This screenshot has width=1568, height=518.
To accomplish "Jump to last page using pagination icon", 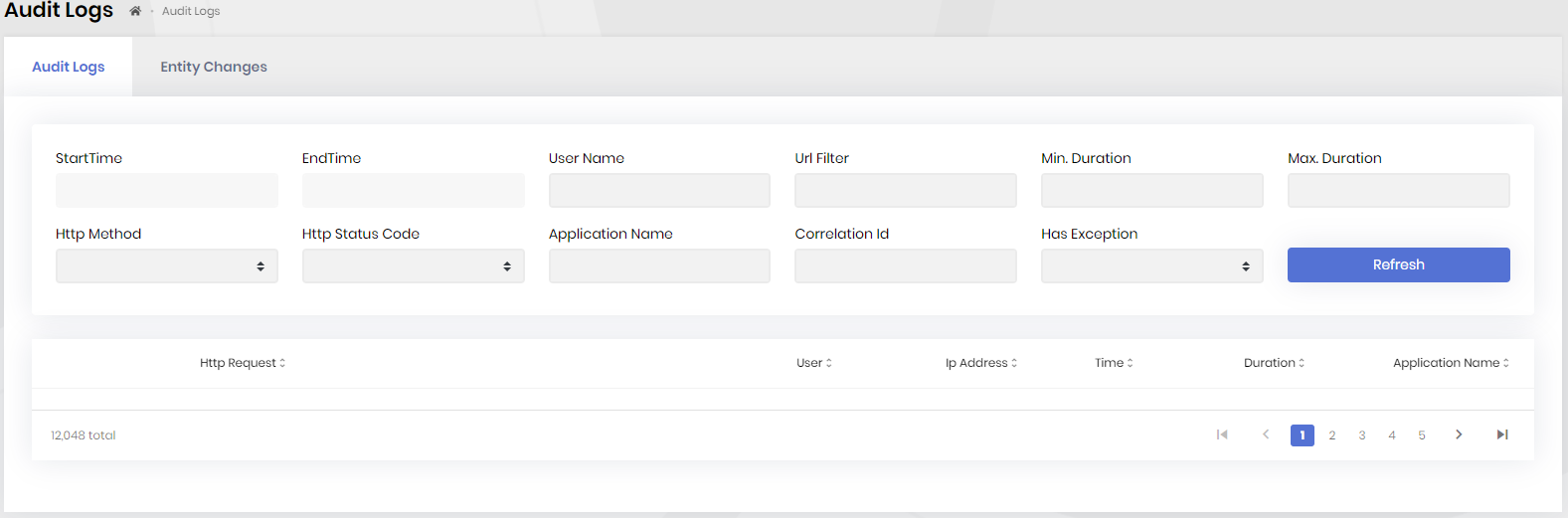I will tap(1502, 434).
